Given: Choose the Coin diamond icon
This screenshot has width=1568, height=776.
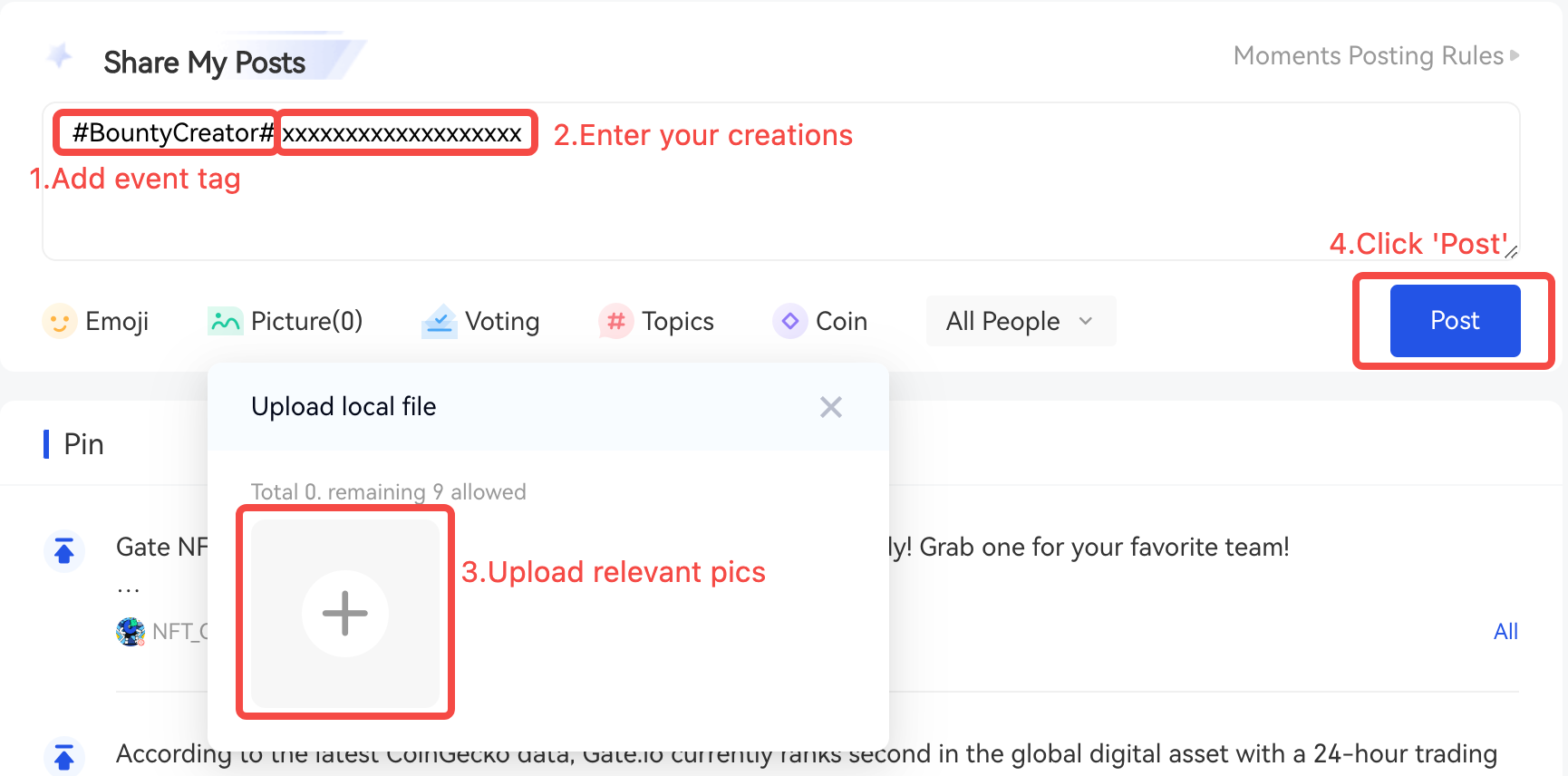Looking at the screenshot, I should tap(790, 321).
